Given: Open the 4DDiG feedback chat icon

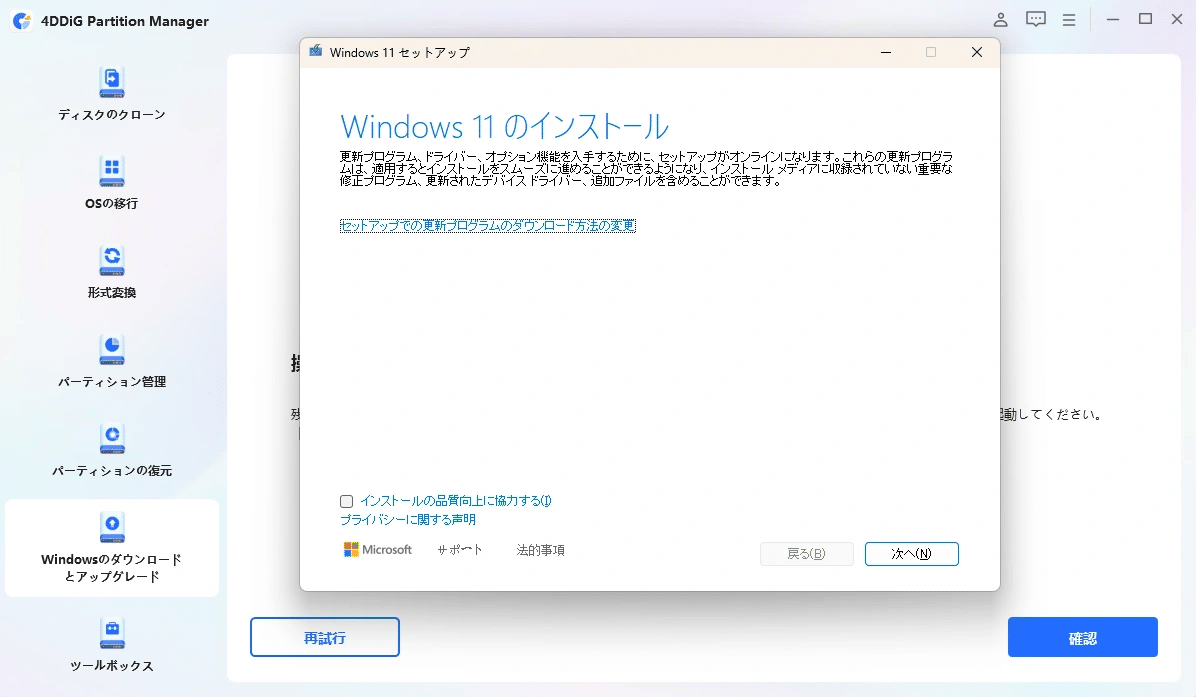Looking at the screenshot, I should [x=1036, y=20].
